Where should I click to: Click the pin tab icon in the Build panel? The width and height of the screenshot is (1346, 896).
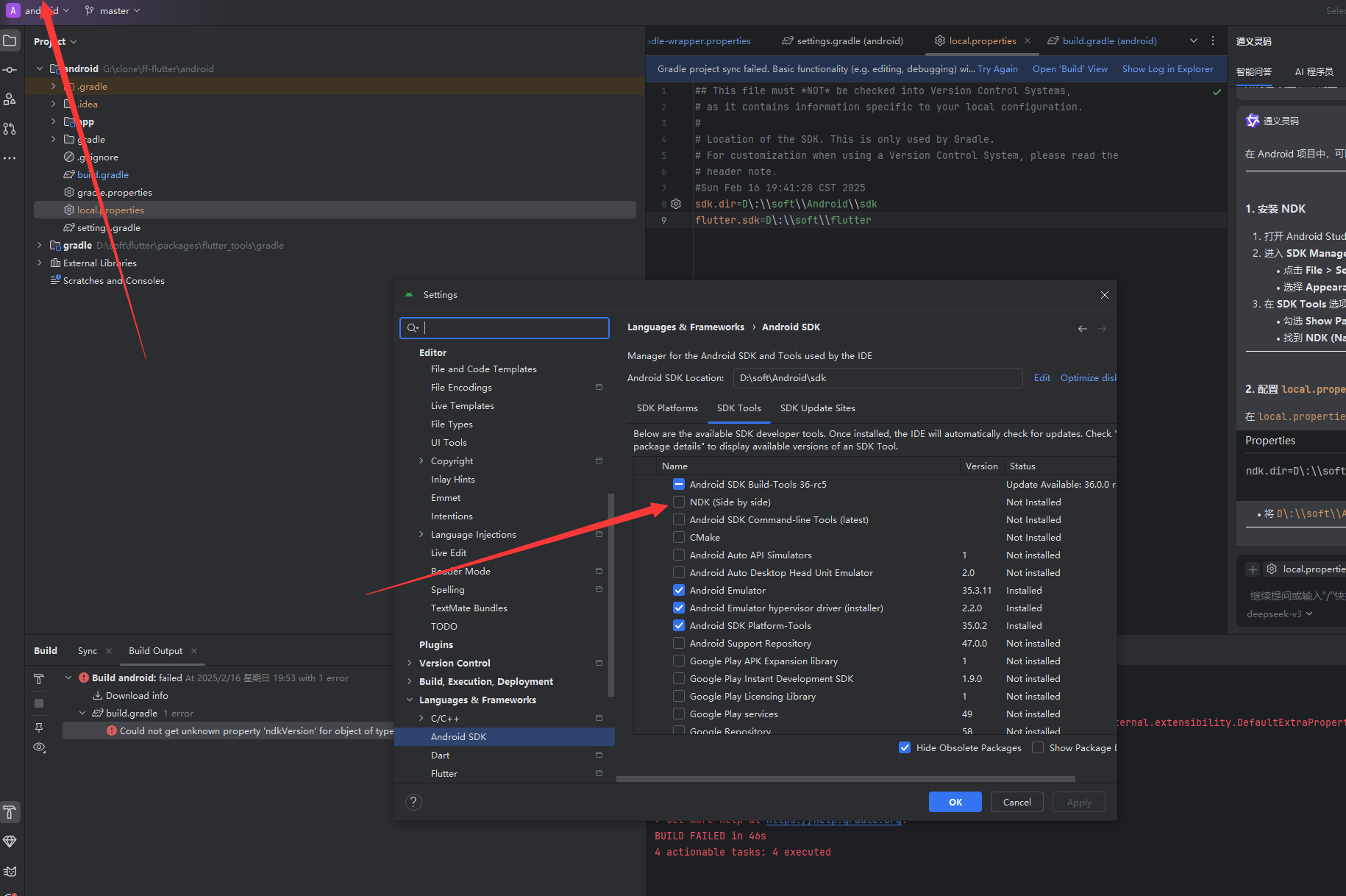click(39, 727)
